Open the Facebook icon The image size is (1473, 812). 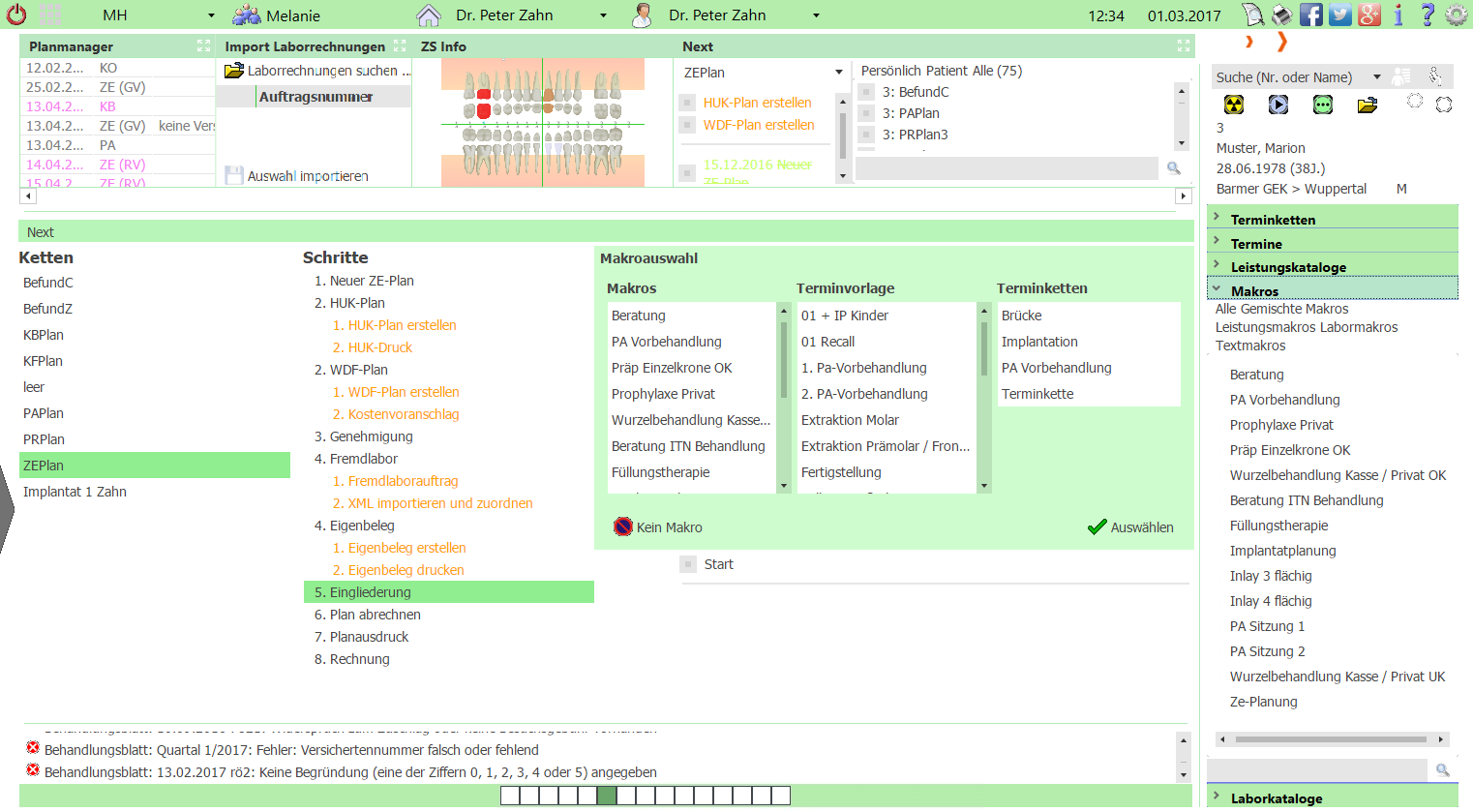(x=1311, y=15)
